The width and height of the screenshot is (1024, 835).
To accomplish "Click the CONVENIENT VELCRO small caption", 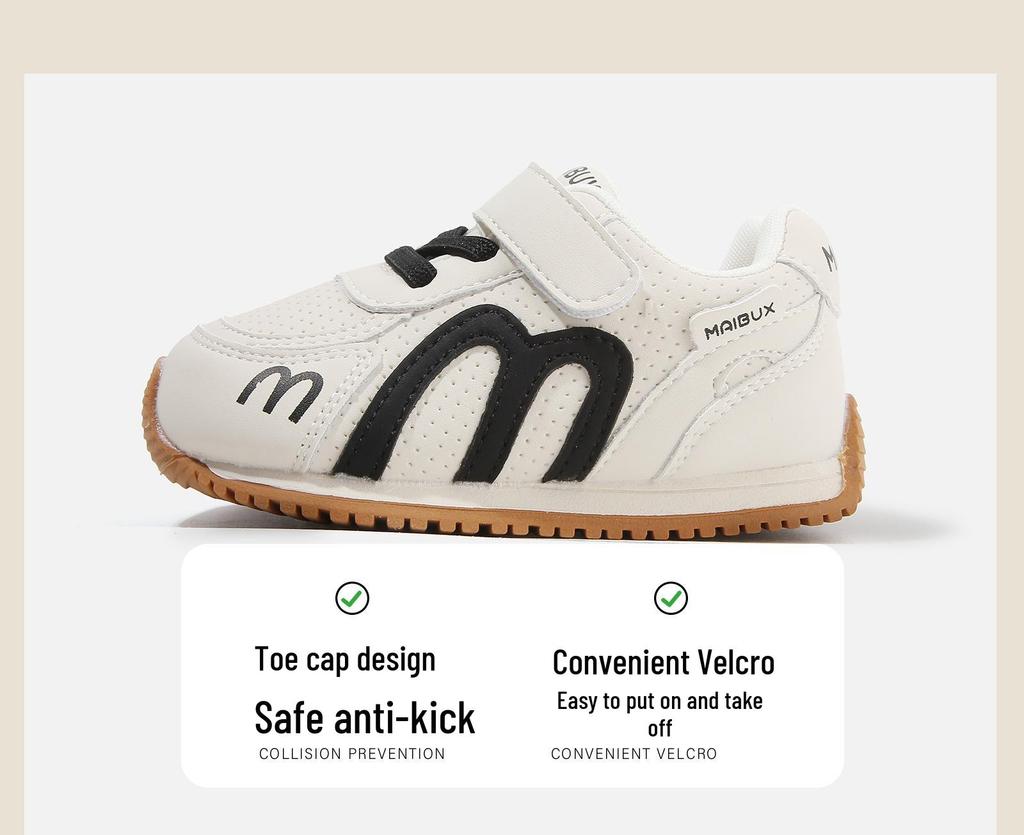I will [x=633, y=753].
